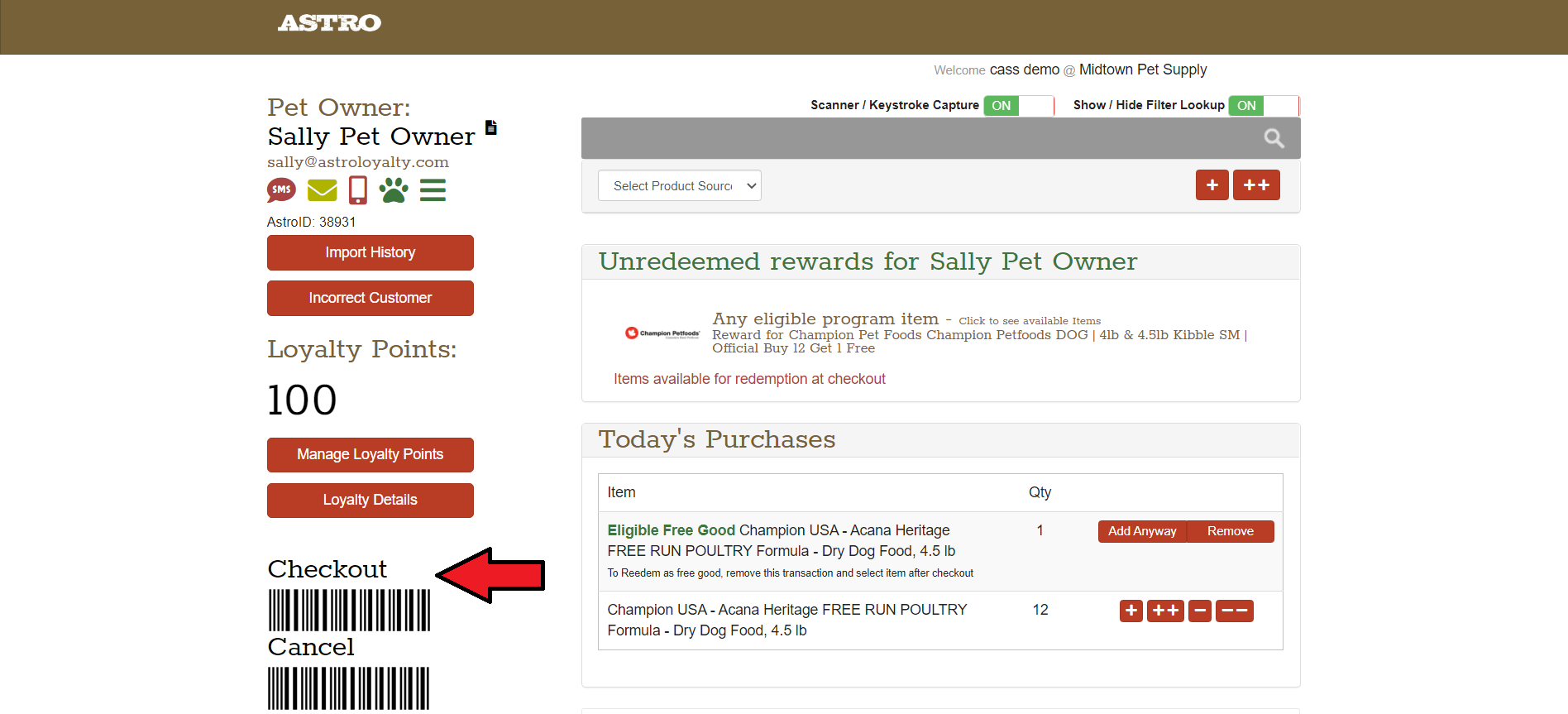
Task: Click Add Anyway for eligible free good
Action: pos(1142,531)
